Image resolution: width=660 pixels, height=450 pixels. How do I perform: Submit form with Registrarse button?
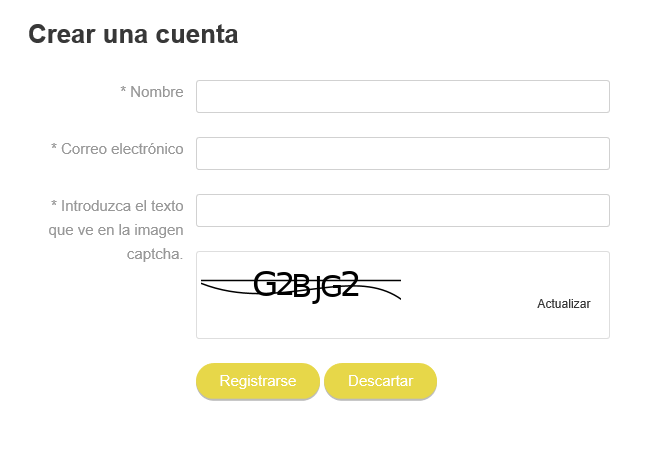point(258,381)
